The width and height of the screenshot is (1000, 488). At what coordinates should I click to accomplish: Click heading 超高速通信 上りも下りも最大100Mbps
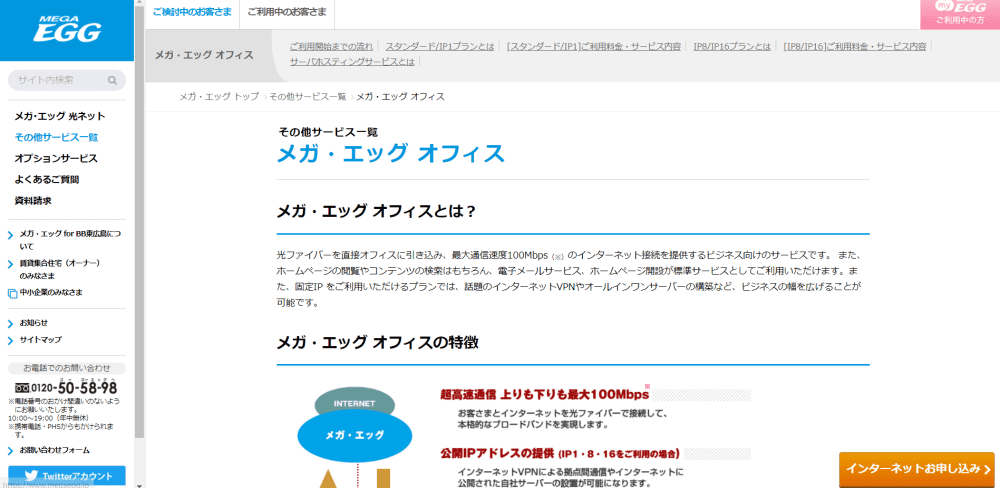coord(544,394)
